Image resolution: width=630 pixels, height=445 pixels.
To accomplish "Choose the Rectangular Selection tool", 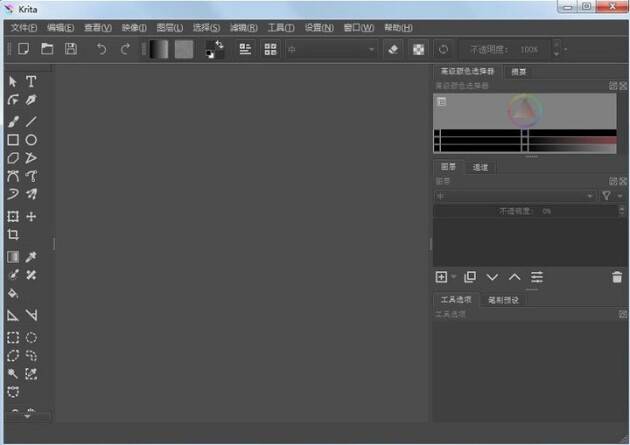I will tap(13, 338).
